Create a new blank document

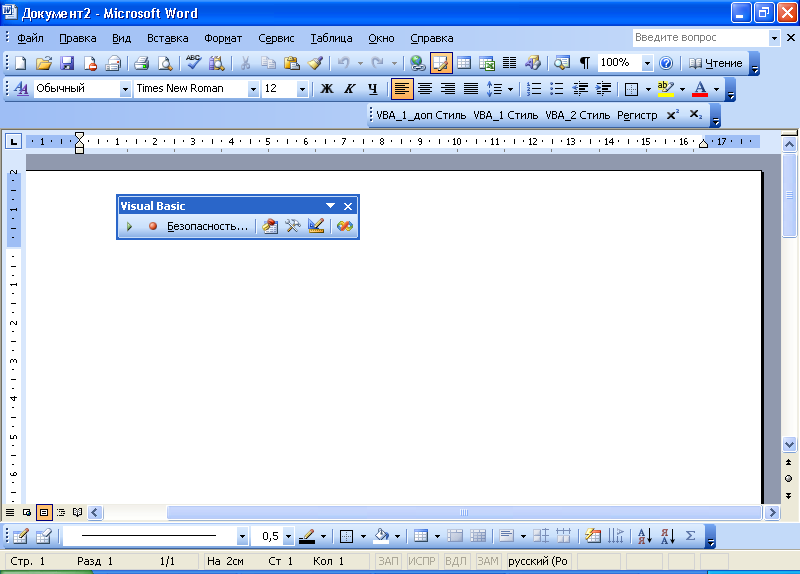20,63
